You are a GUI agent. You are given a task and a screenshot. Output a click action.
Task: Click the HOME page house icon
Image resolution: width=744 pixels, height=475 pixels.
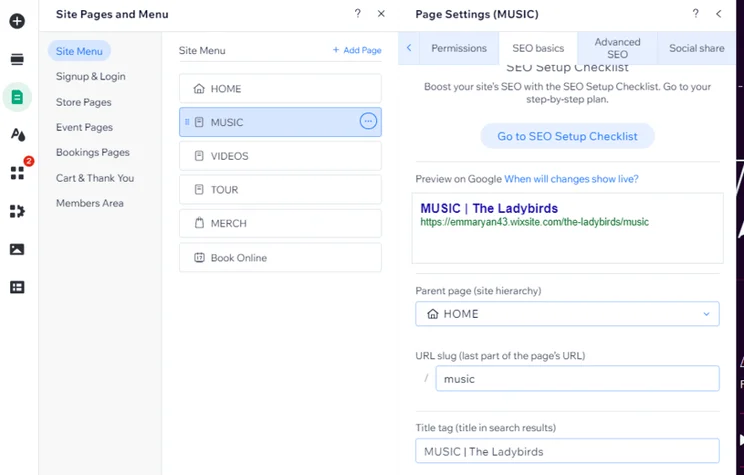199,89
